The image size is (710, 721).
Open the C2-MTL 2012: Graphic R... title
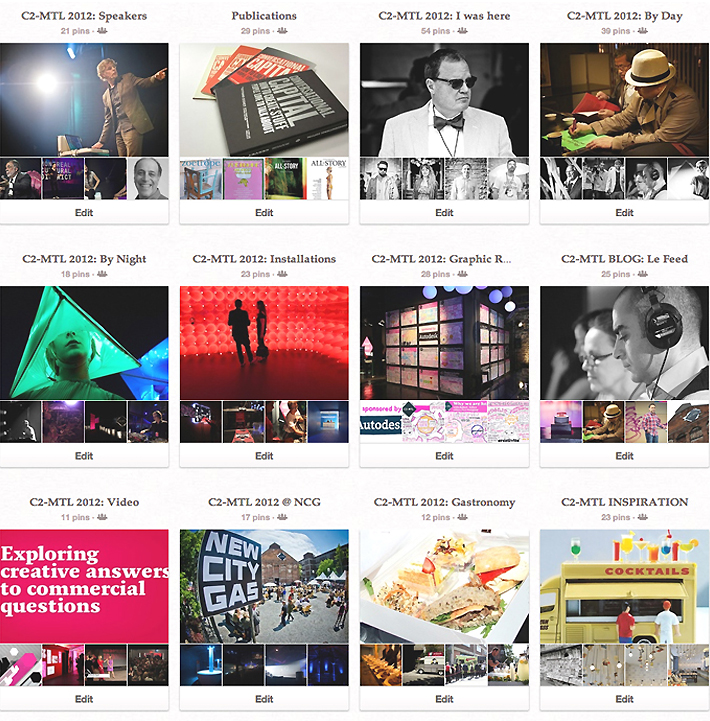tap(441, 259)
